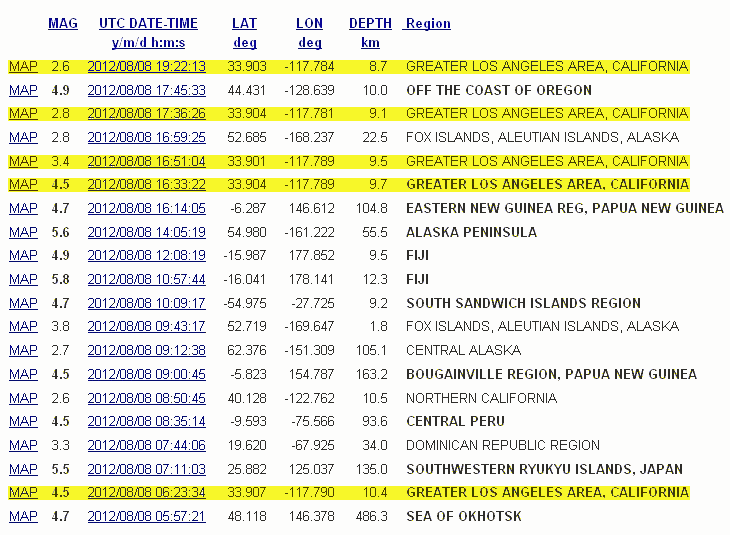This screenshot has width=730, height=535.
Task: Open the 2012/08/08 05:57:21 Sea of Okhotsk event
Action: click(146, 516)
